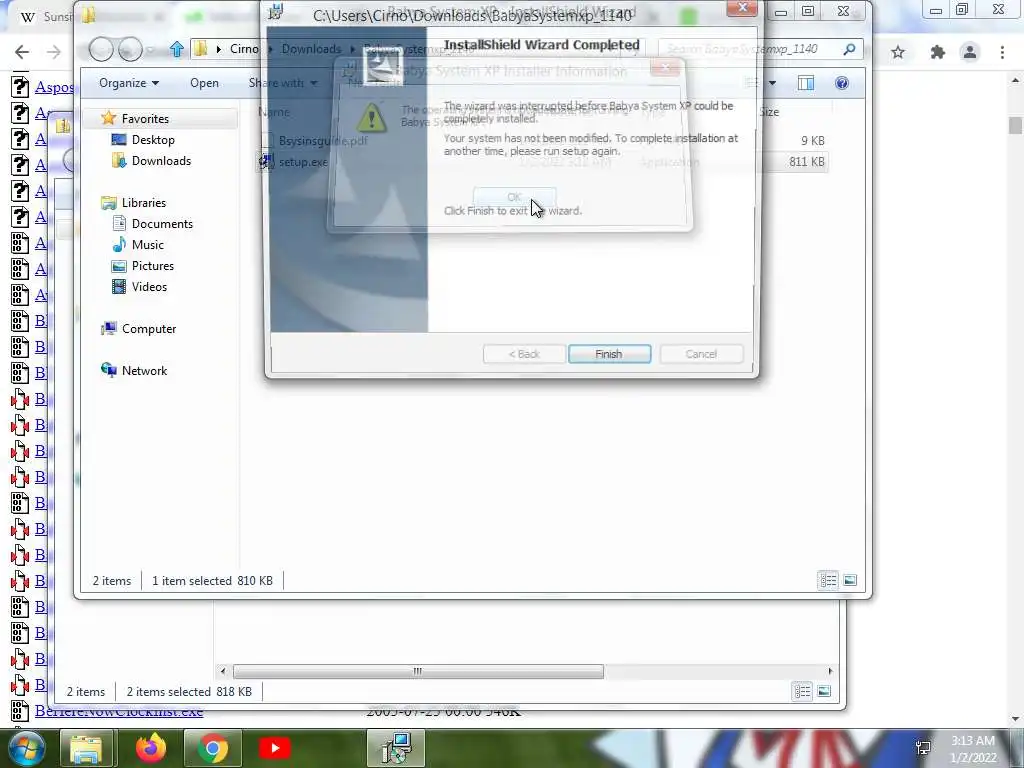The height and width of the screenshot is (768, 1024).
Task: Open Chrome extensions puzzle icon
Action: pos(938,52)
